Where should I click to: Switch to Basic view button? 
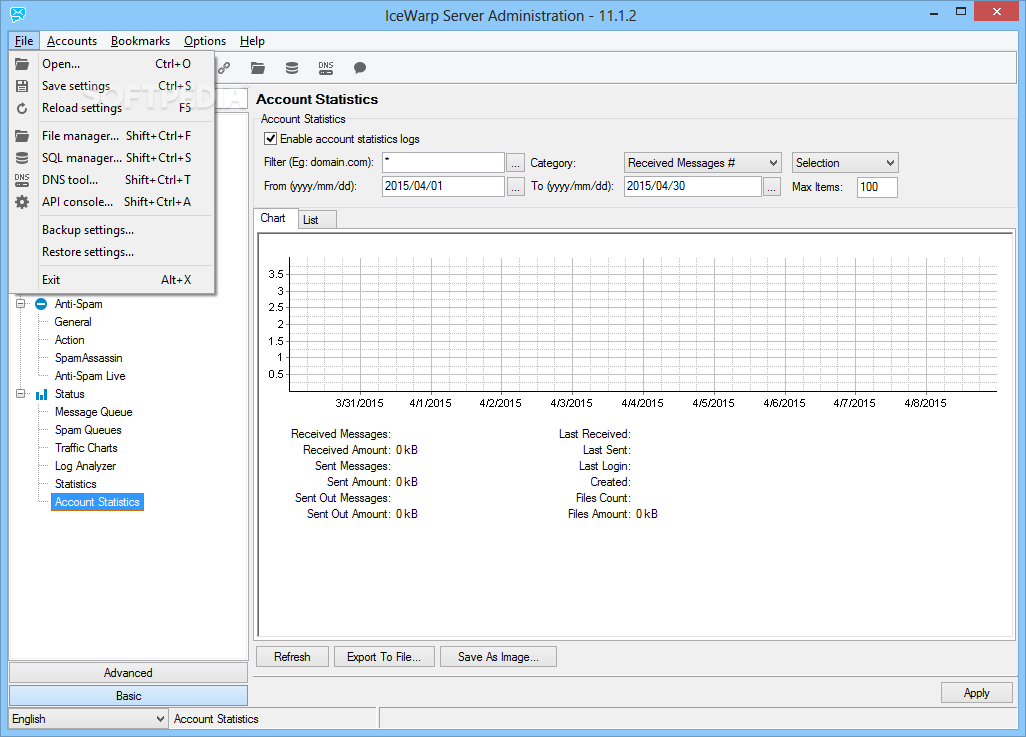128,696
